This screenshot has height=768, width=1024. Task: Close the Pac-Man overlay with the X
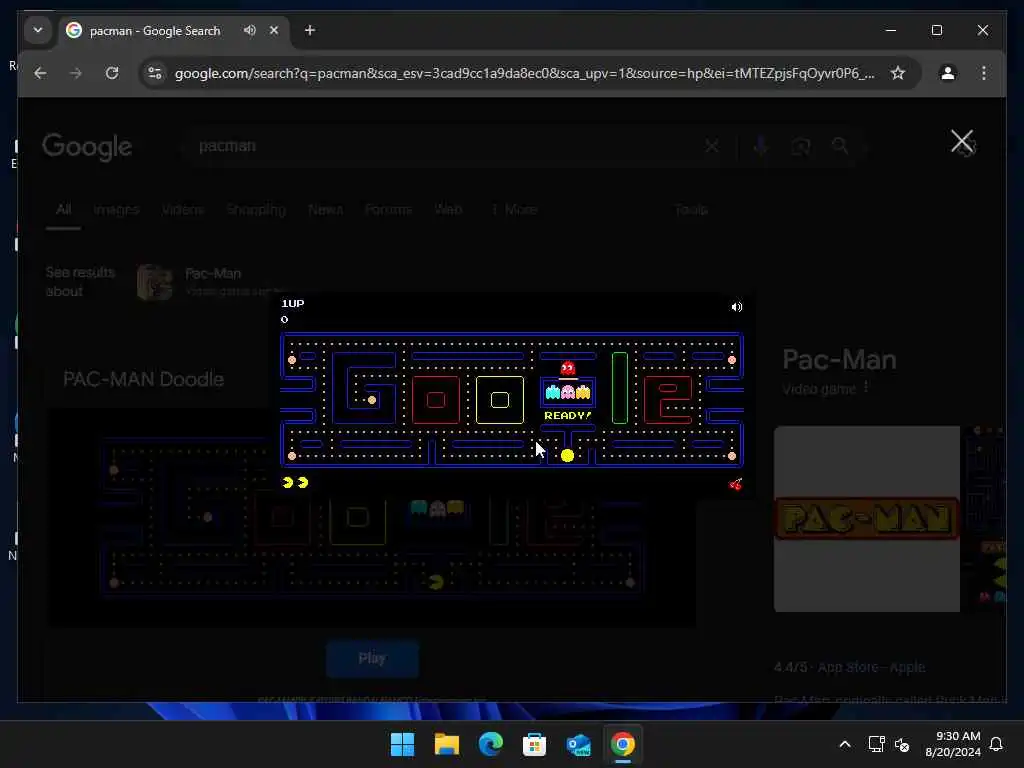pyautogui.click(x=962, y=142)
